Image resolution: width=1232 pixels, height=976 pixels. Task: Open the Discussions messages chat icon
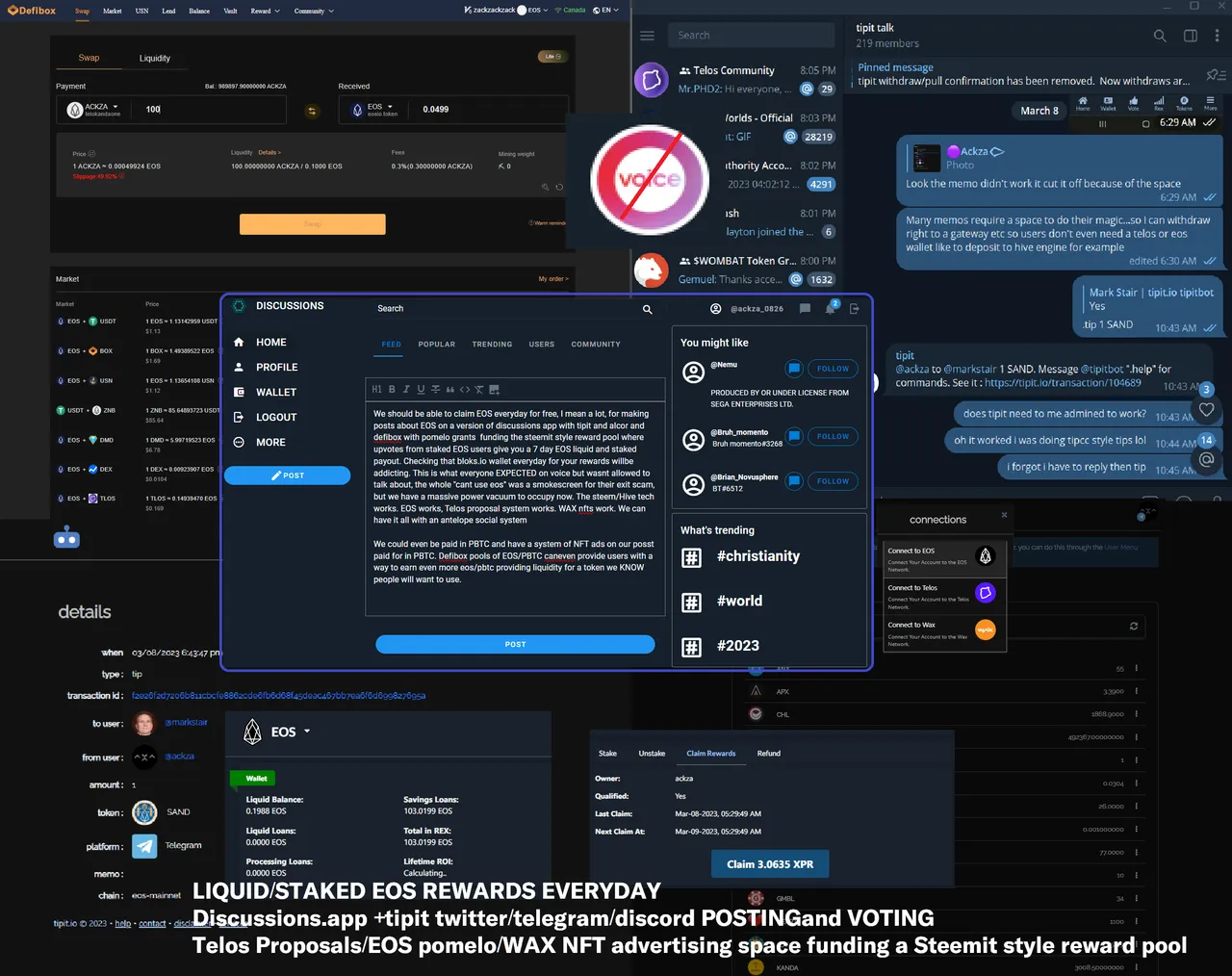point(805,309)
